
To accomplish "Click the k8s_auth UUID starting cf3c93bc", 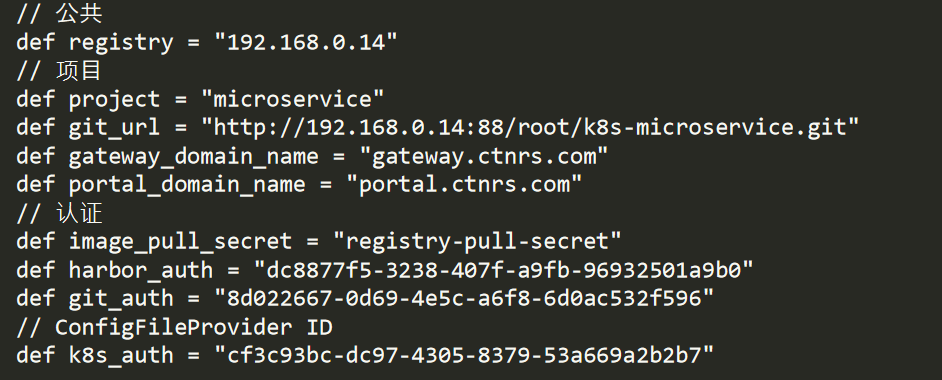I will point(464,355).
